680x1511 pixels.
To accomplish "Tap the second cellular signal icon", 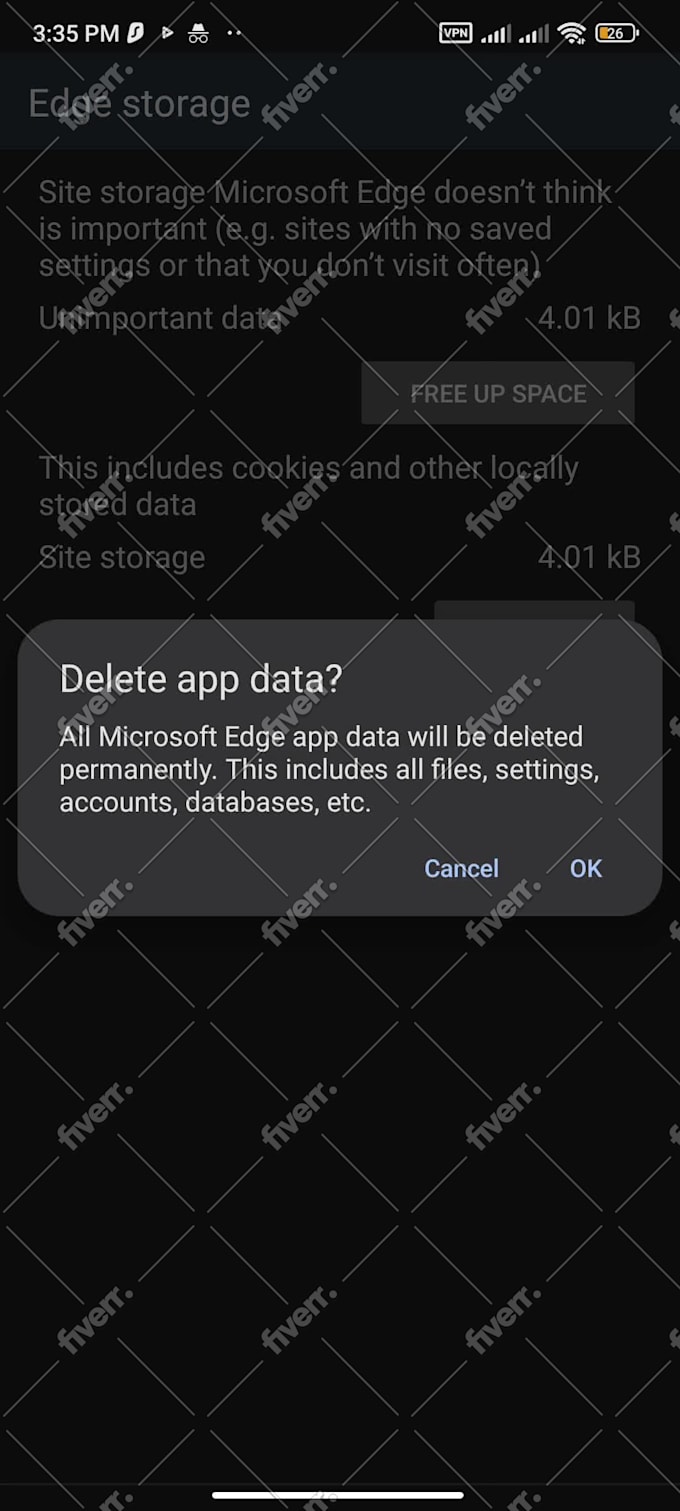I will [534, 34].
